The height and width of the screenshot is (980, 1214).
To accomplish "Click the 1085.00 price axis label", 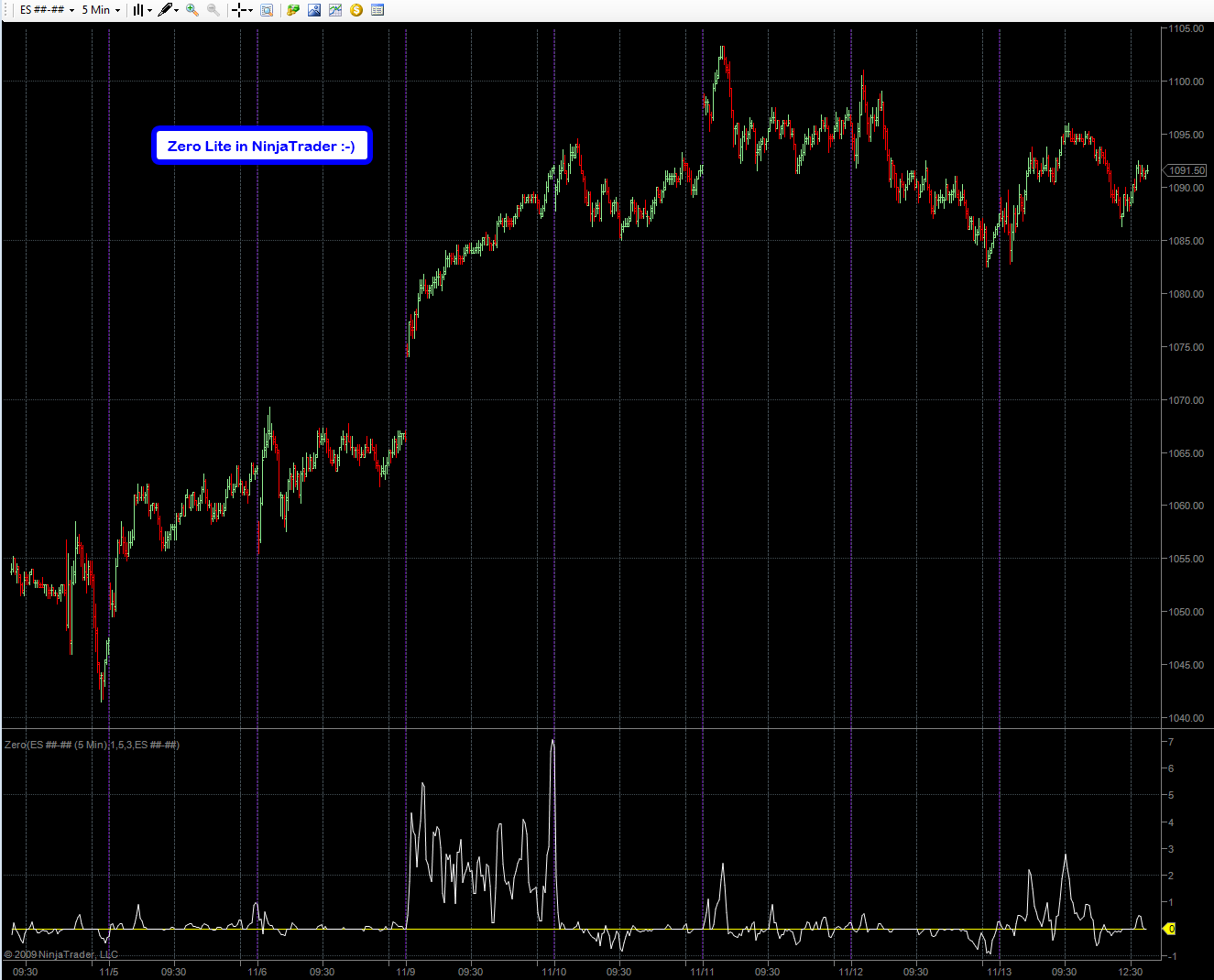I will click(1186, 241).
